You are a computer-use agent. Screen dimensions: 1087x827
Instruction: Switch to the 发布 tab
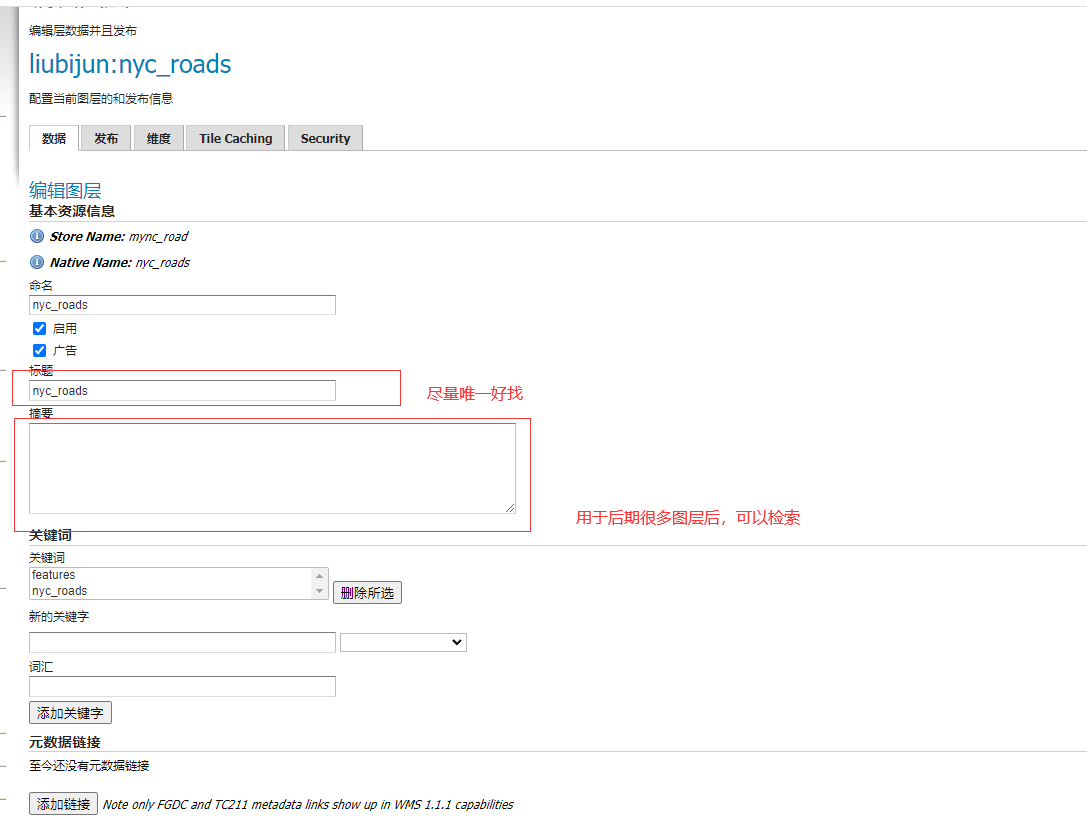point(106,139)
